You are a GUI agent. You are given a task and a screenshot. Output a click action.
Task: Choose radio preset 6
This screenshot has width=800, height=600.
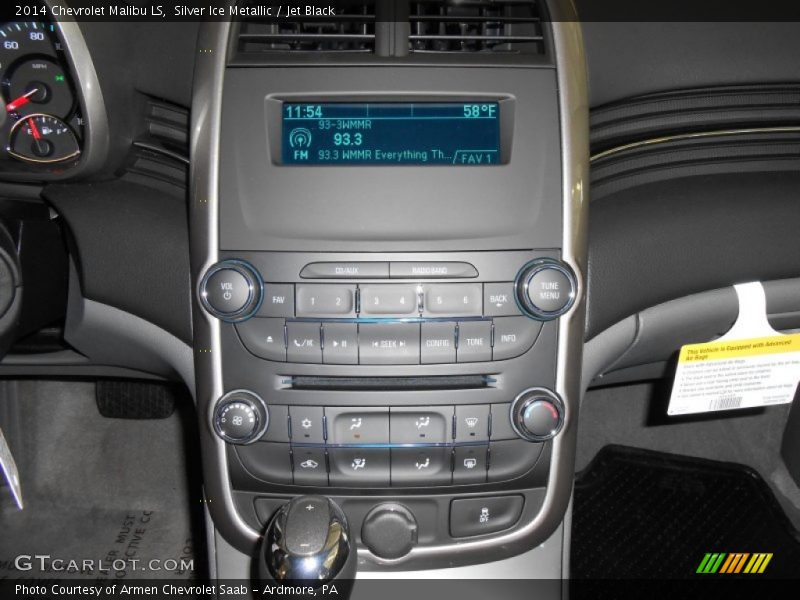pos(465,301)
